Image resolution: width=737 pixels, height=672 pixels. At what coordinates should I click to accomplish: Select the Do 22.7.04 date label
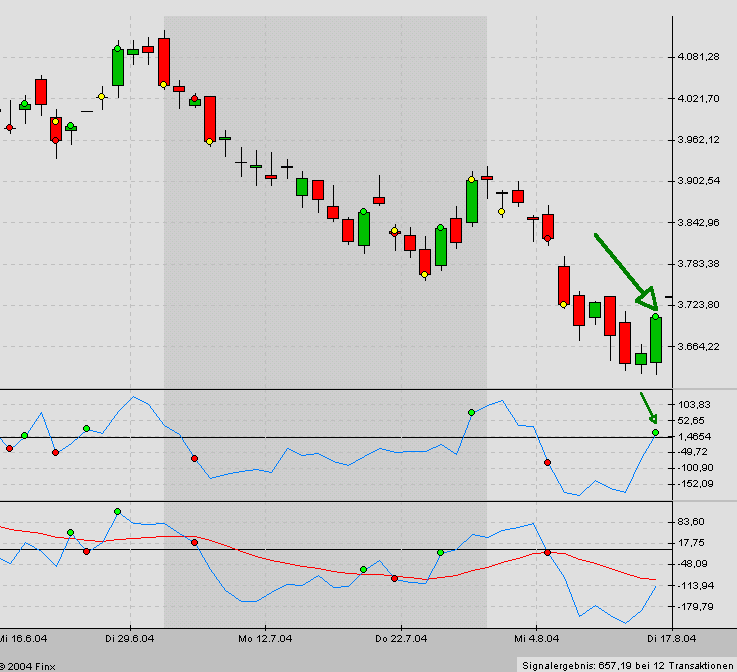click(401, 637)
